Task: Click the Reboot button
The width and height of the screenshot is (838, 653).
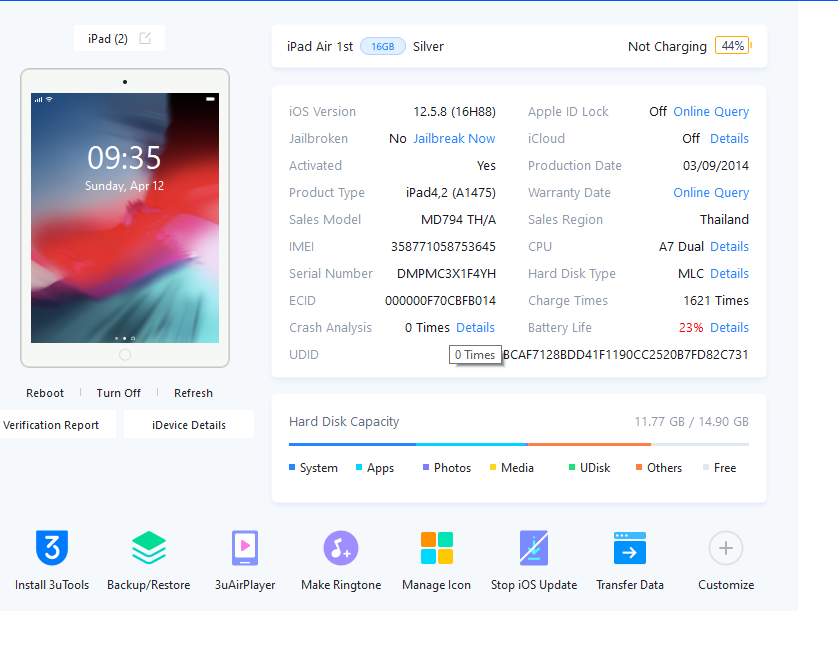Action: tap(45, 393)
